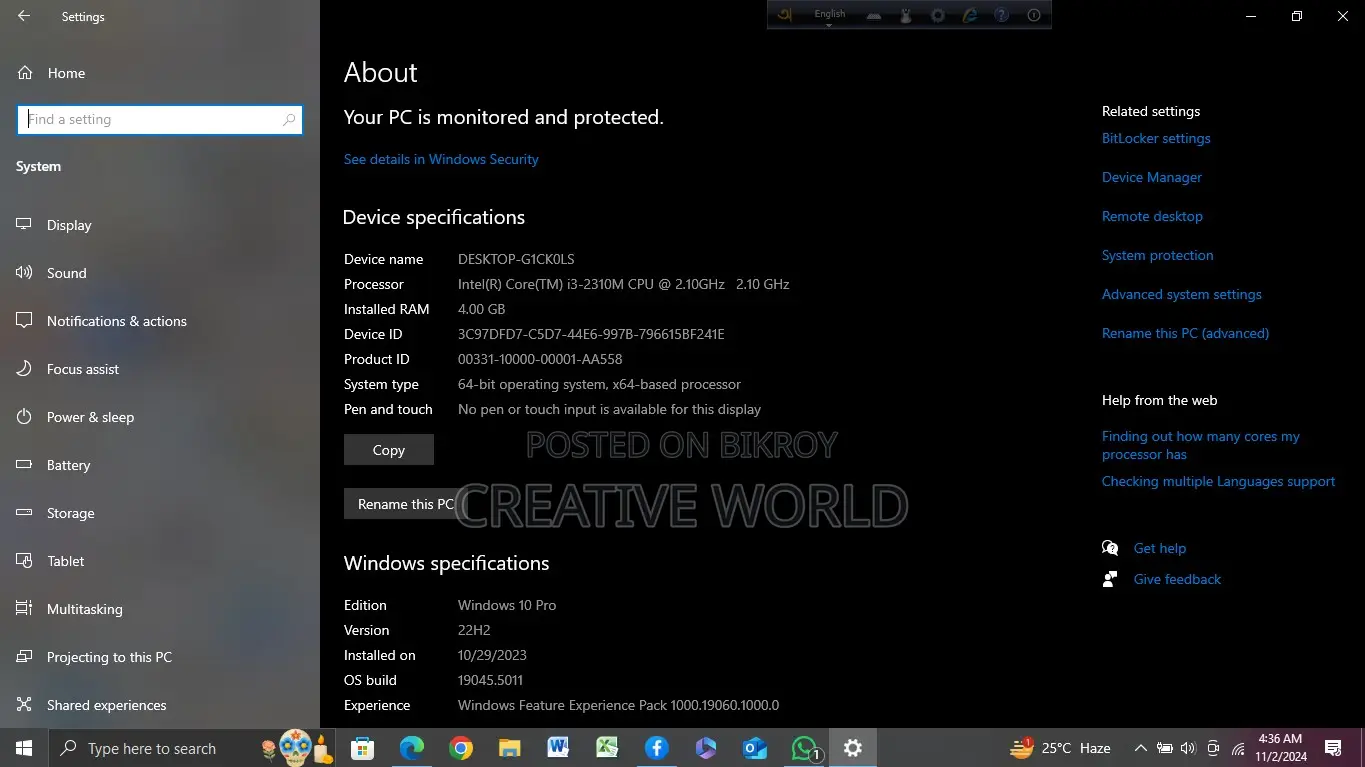The width and height of the screenshot is (1365, 767).
Task: Expand the English language dropdown in floating bar
Action: 829,15
